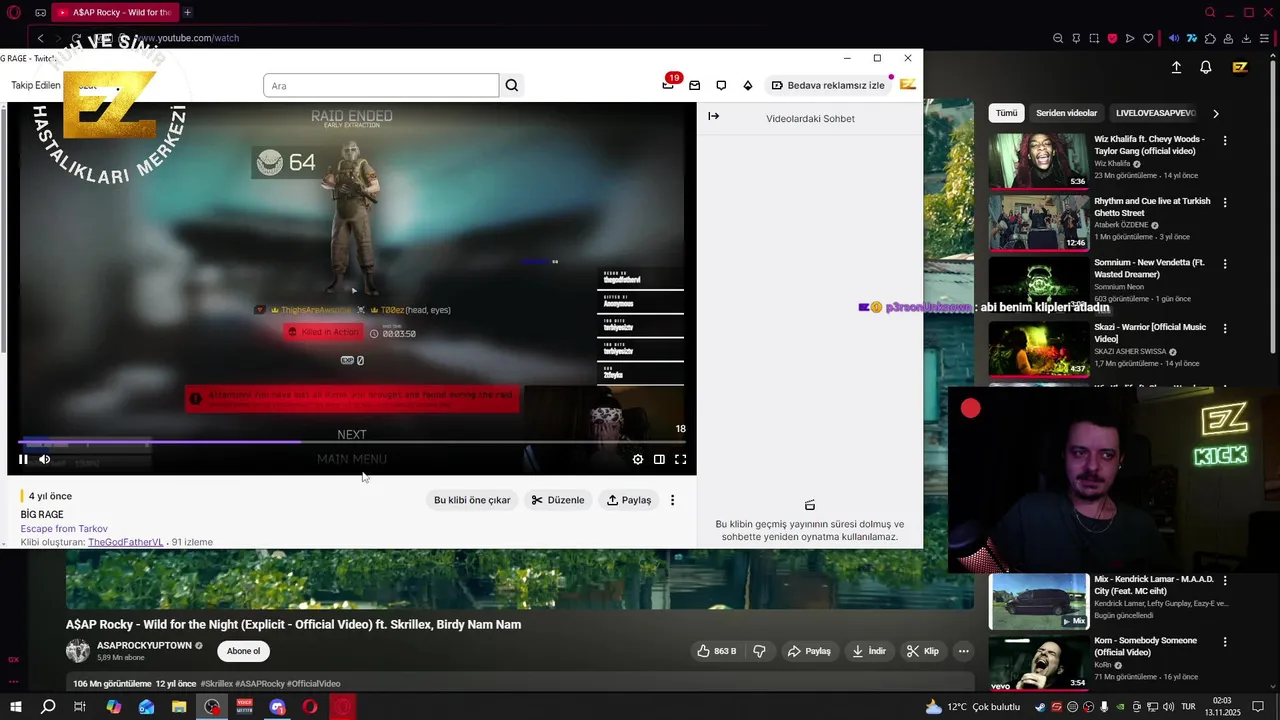Open Opera bookmarks heart icon

(x=1148, y=38)
